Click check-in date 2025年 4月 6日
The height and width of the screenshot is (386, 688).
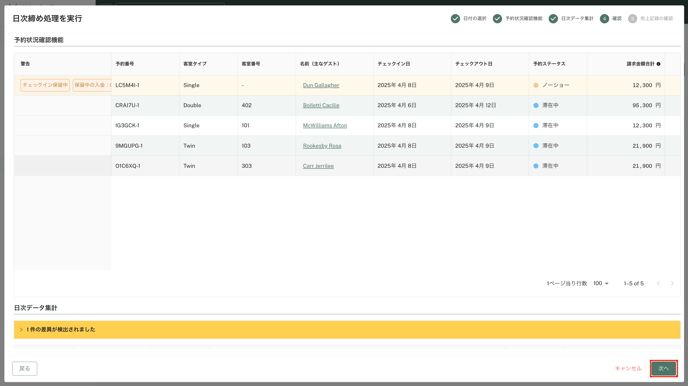tap(397, 105)
